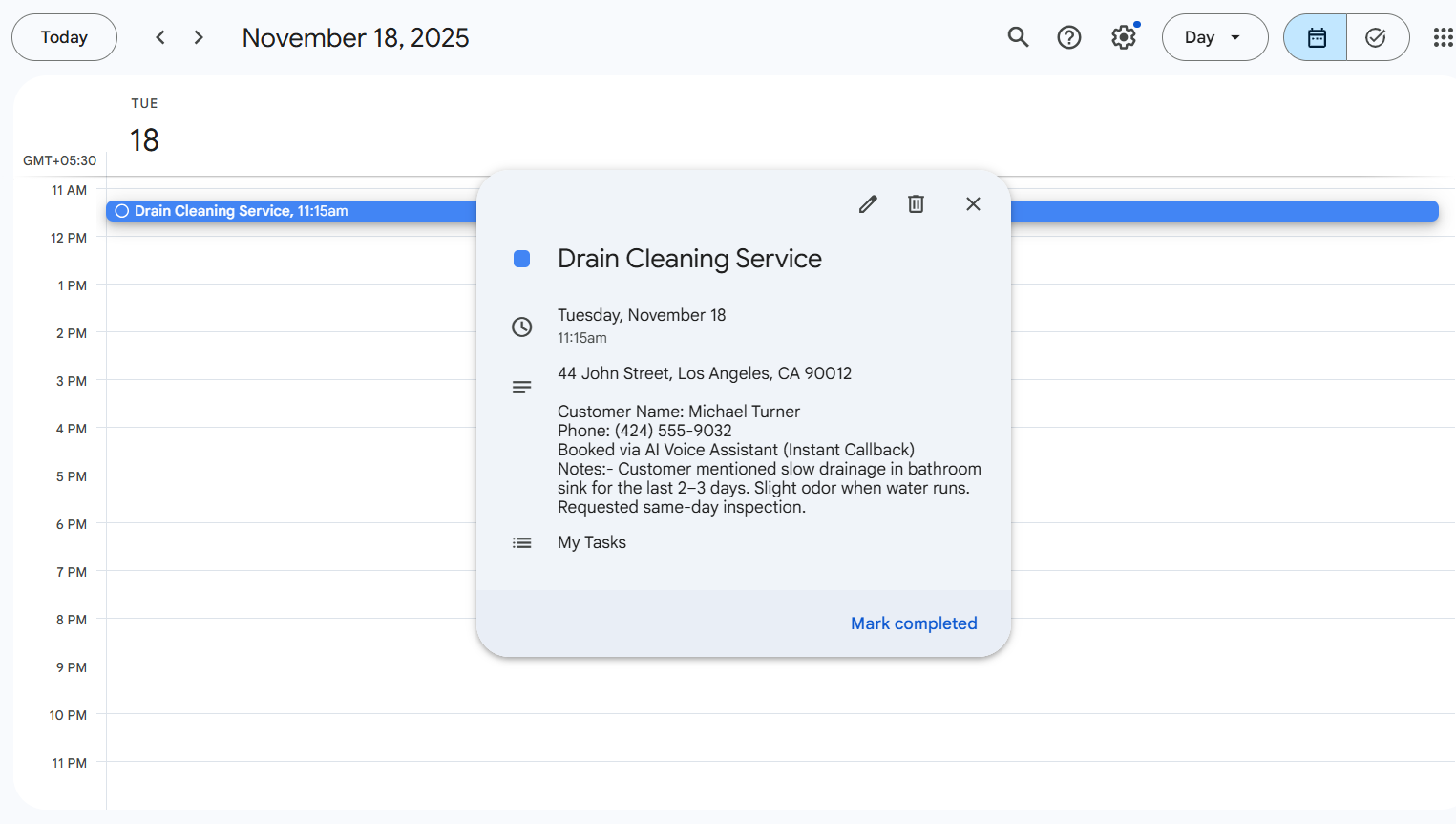This screenshot has height=824, width=1456.
Task: Open the Support help icon
Action: [1069, 37]
